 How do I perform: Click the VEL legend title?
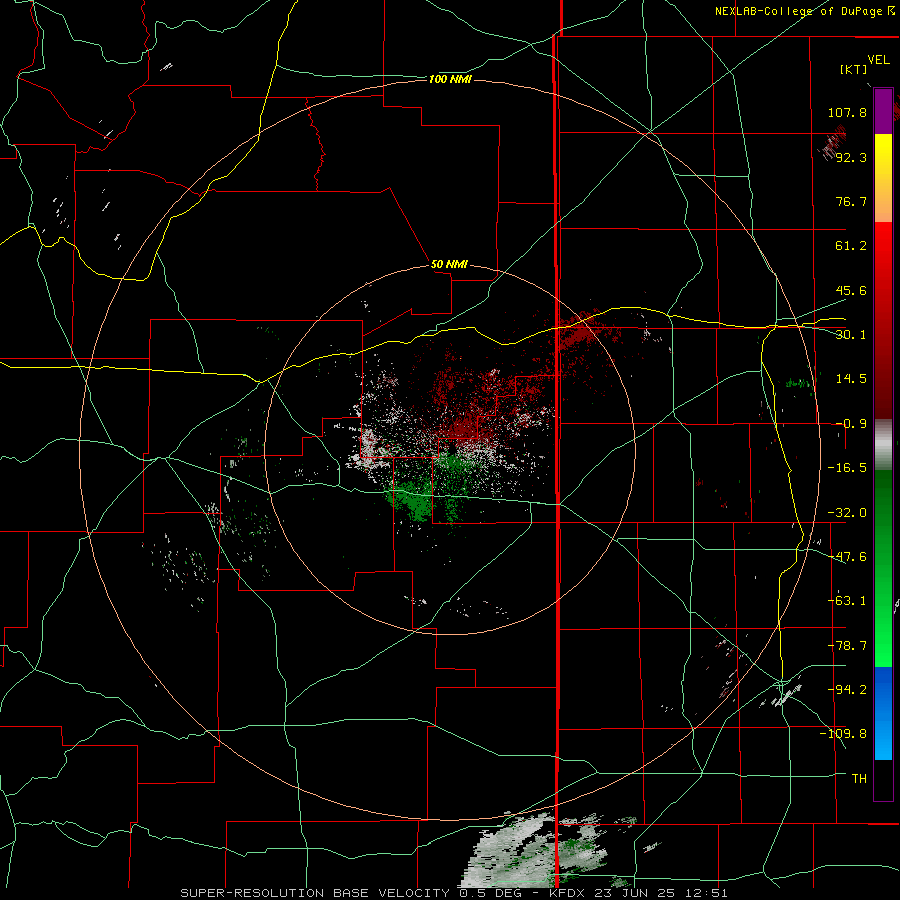point(878,59)
